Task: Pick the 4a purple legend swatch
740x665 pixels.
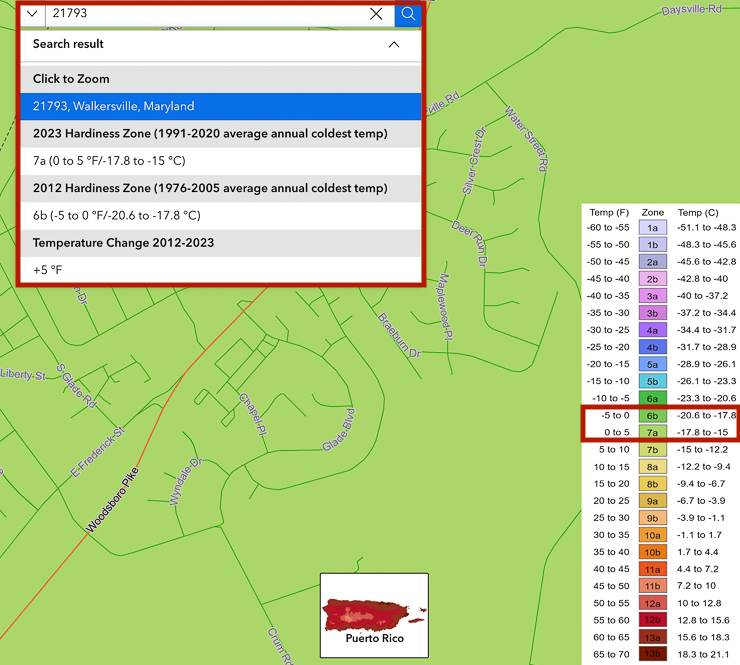Action: click(652, 330)
